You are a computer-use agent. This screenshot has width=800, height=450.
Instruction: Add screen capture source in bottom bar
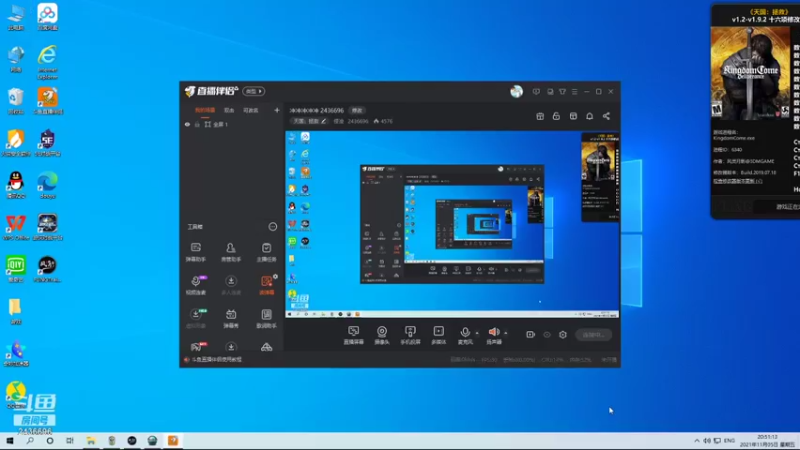(354, 335)
